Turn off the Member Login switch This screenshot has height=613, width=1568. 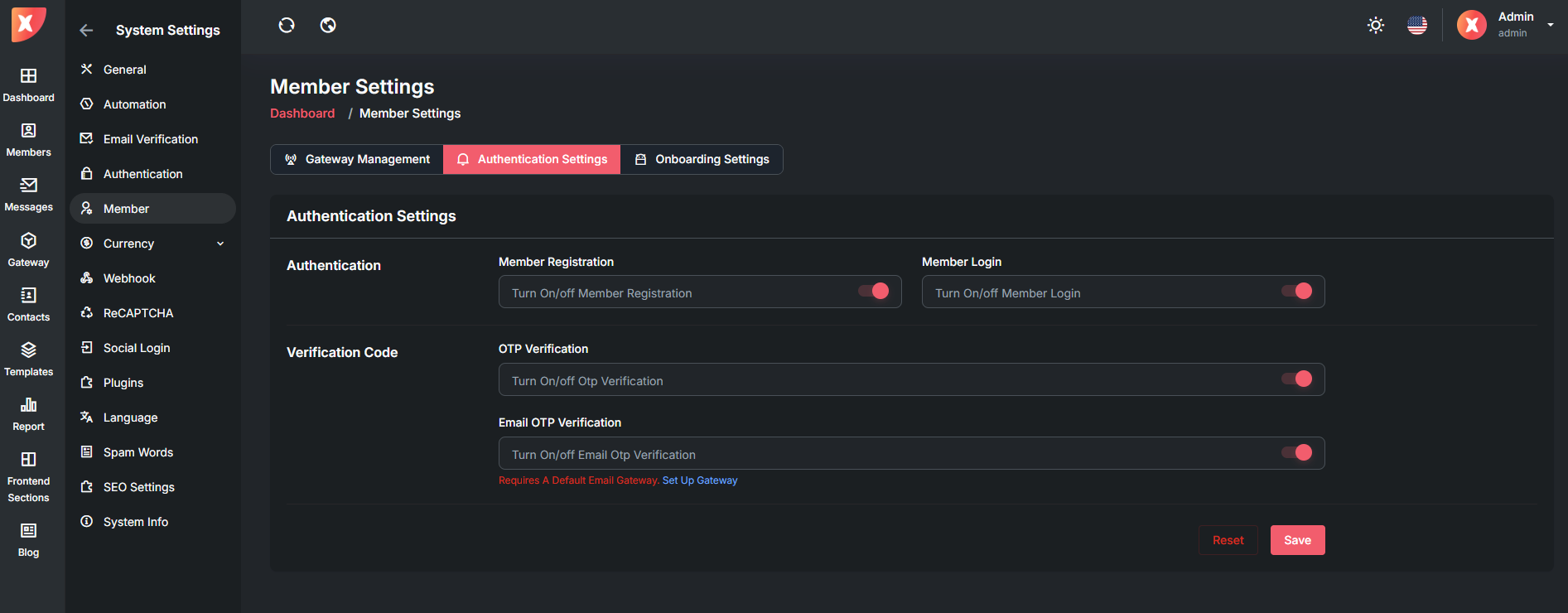point(1297,291)
